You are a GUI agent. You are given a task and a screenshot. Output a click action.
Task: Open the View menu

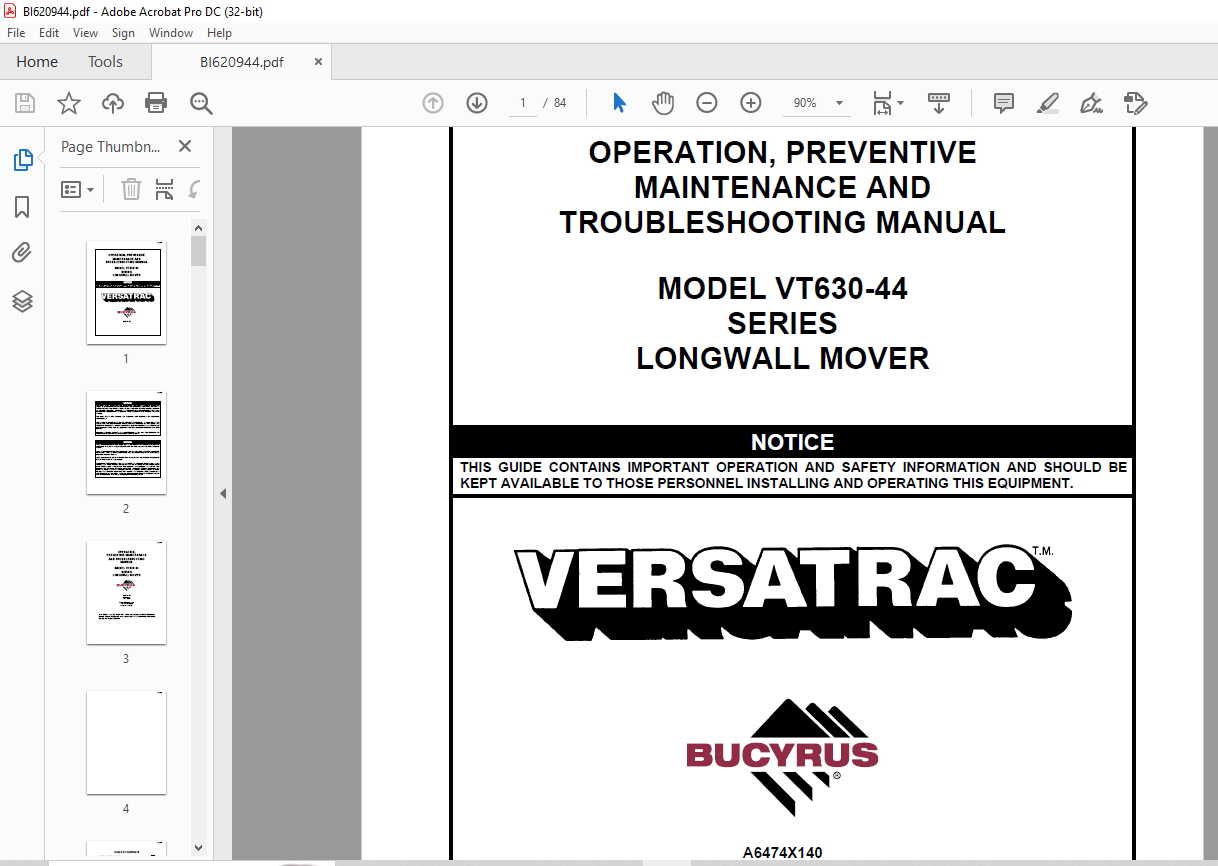85,33
